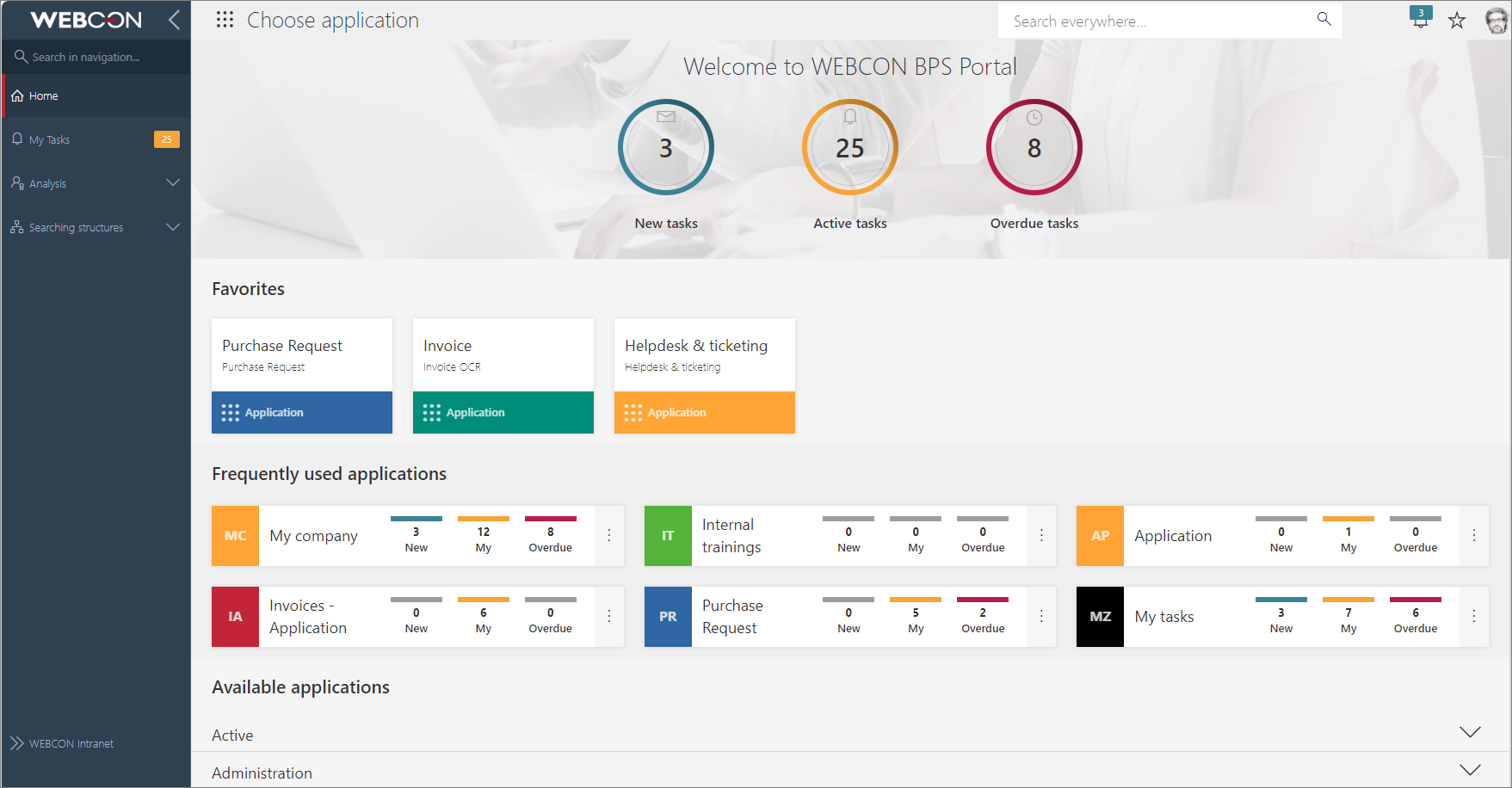
Task: Open My company application name
Action: [x=313, y=536]
